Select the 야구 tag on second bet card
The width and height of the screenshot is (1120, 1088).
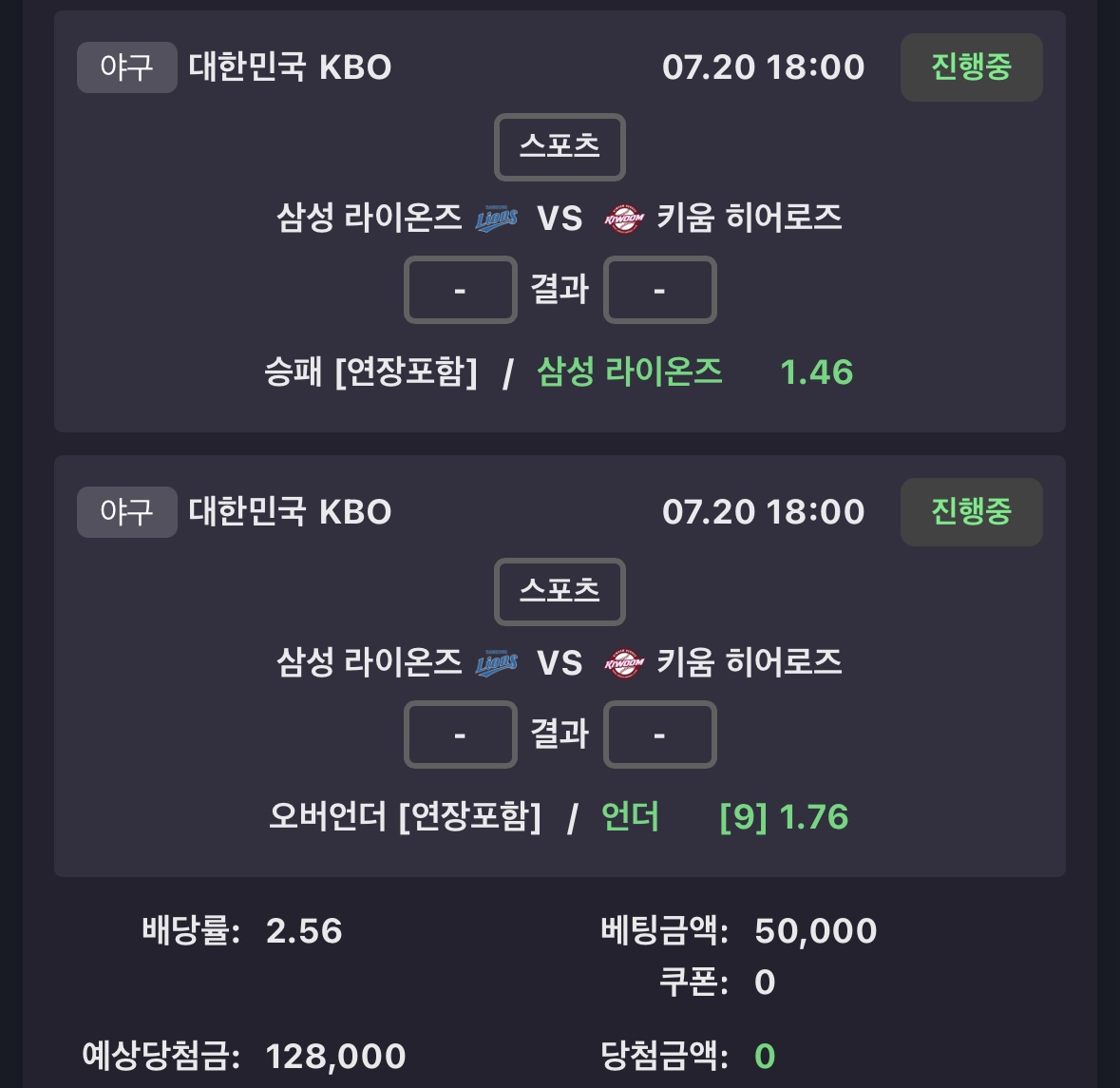[x=126, y=512]
